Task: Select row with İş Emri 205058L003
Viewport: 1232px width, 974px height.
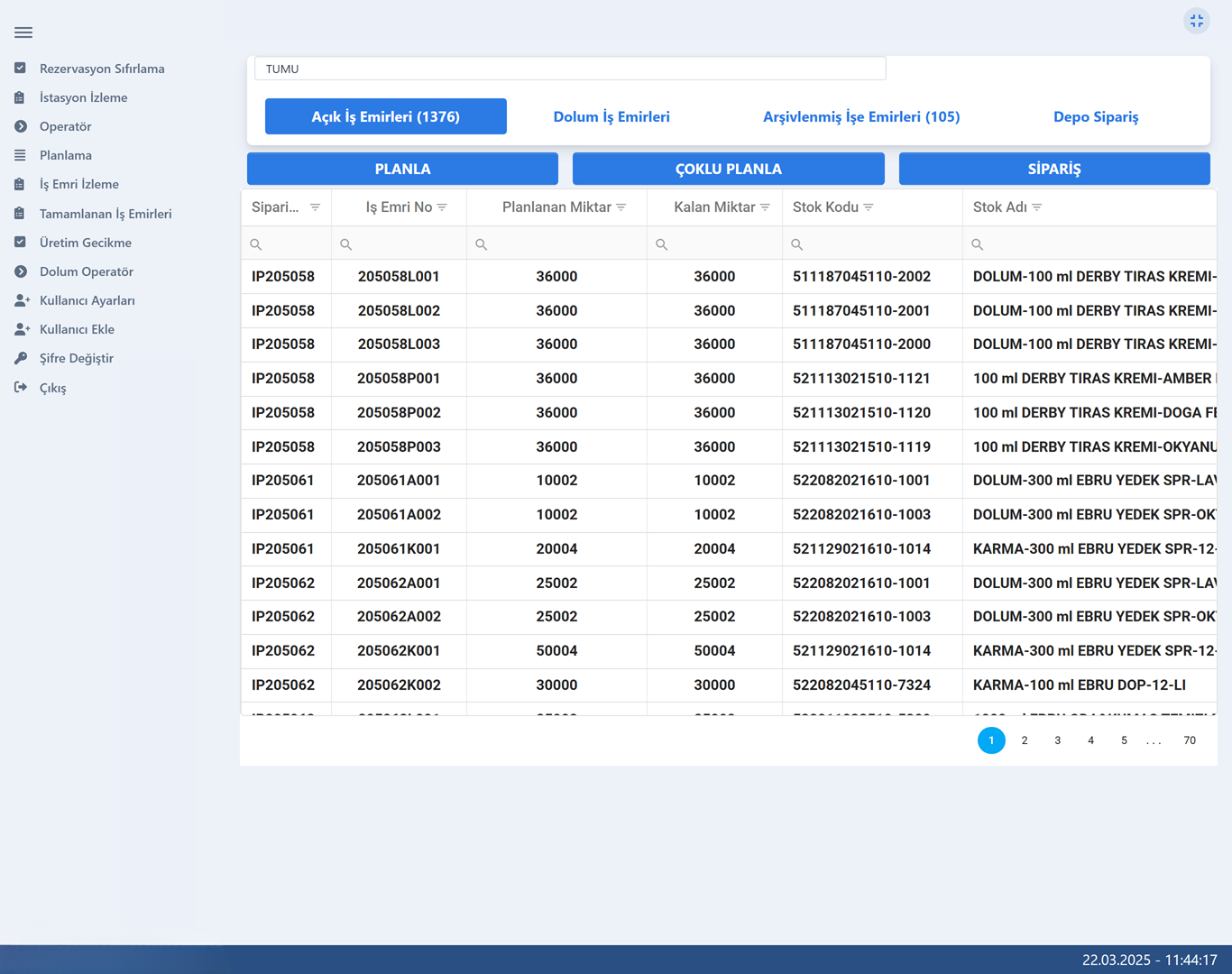Action: 729,345
